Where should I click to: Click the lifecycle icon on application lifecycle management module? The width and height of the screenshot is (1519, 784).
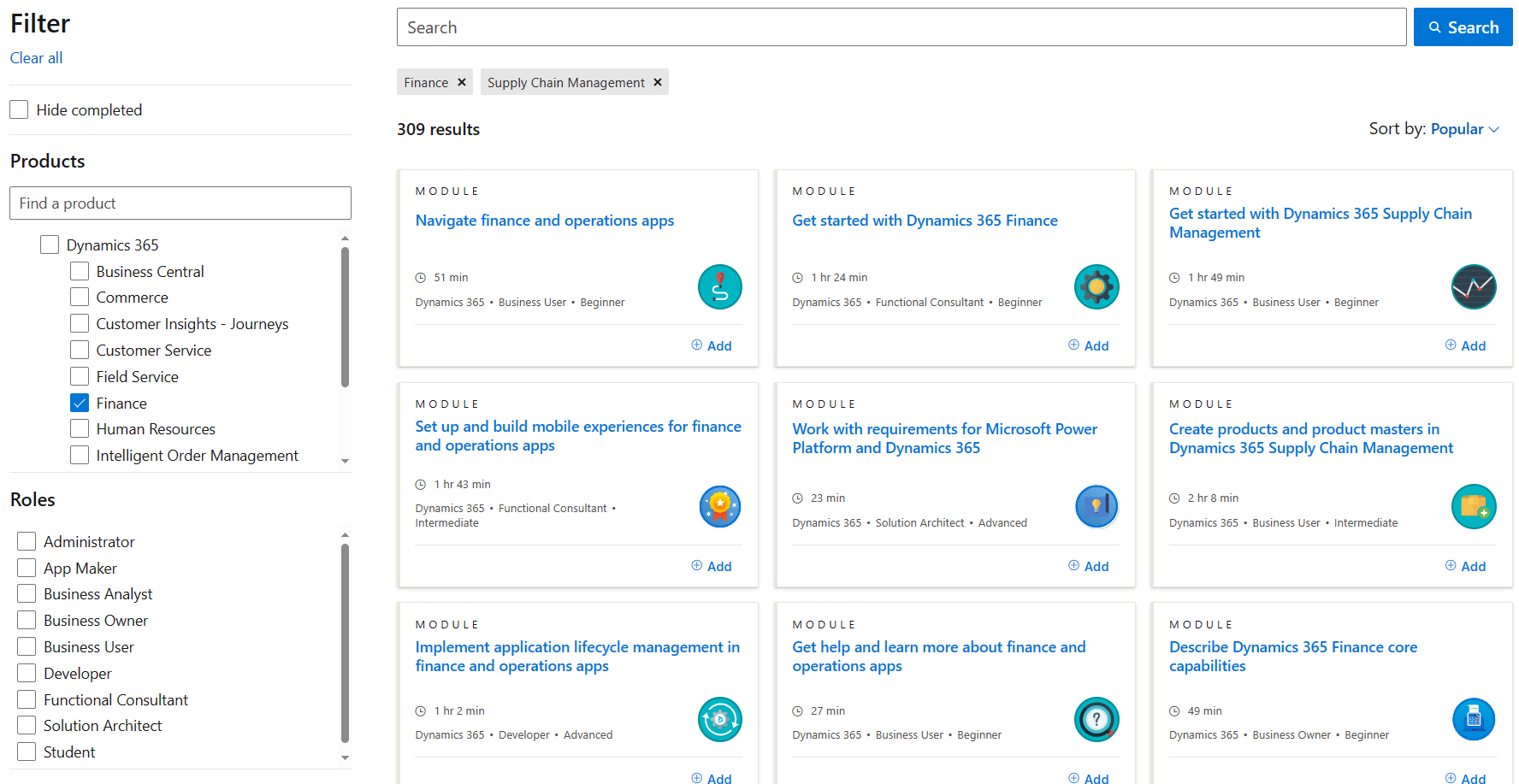coord(719,719)
